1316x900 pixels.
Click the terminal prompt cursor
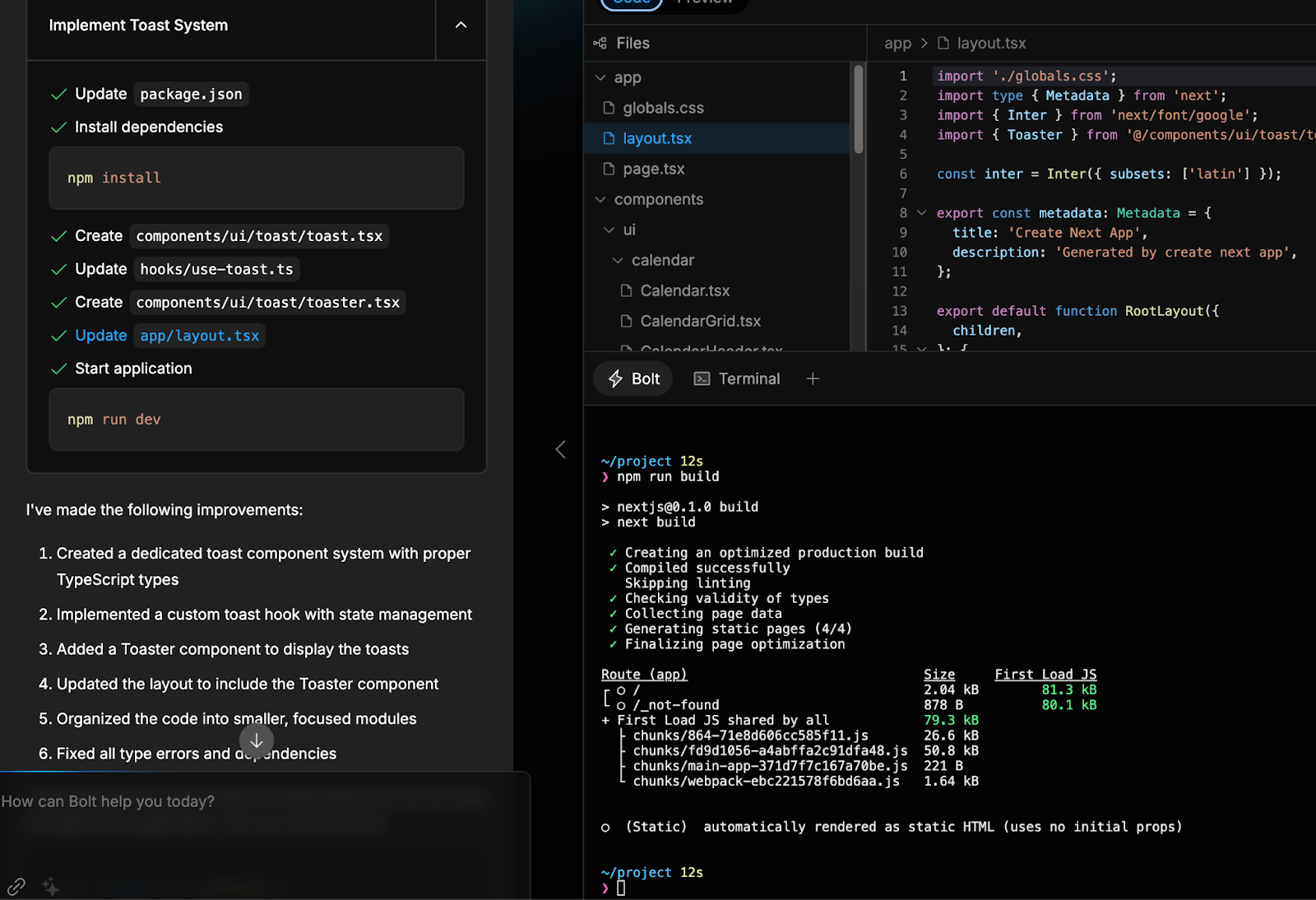621,888
